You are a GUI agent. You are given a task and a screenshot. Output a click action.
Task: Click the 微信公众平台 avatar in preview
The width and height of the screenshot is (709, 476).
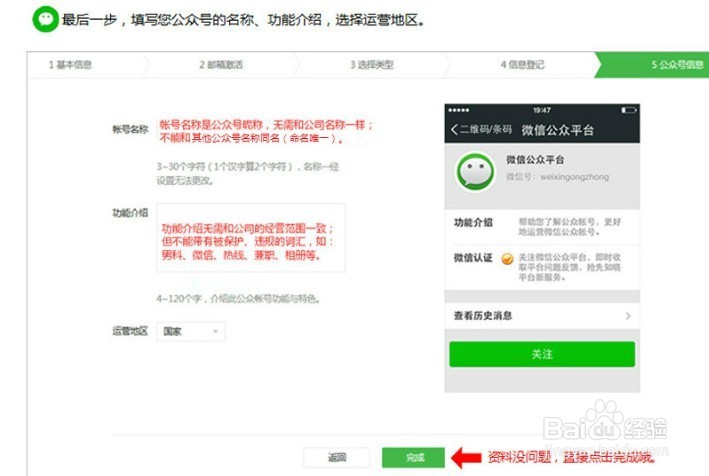tap(475, 172)
